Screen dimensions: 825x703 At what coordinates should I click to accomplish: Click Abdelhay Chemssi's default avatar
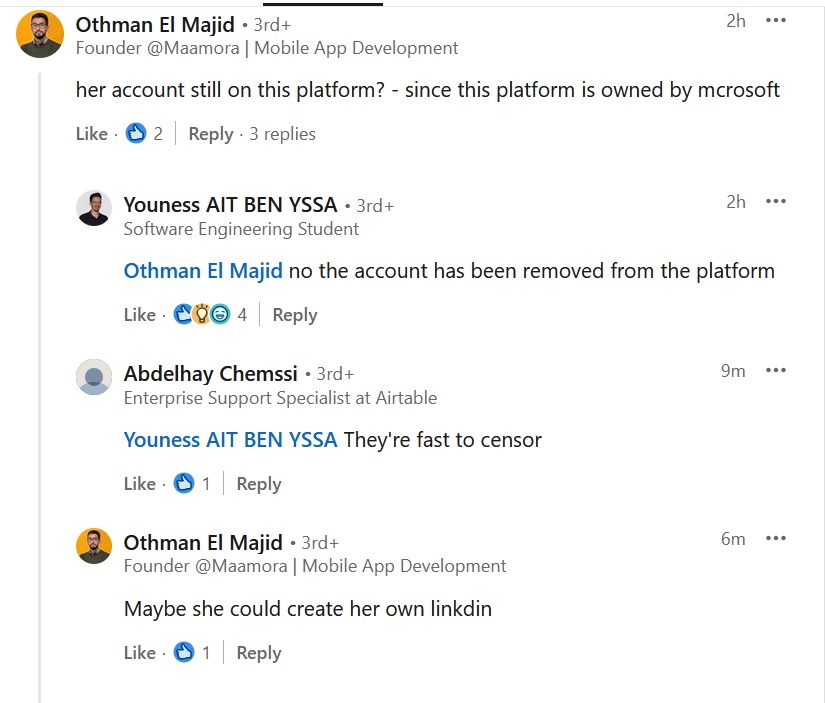[x=93, y=377]
